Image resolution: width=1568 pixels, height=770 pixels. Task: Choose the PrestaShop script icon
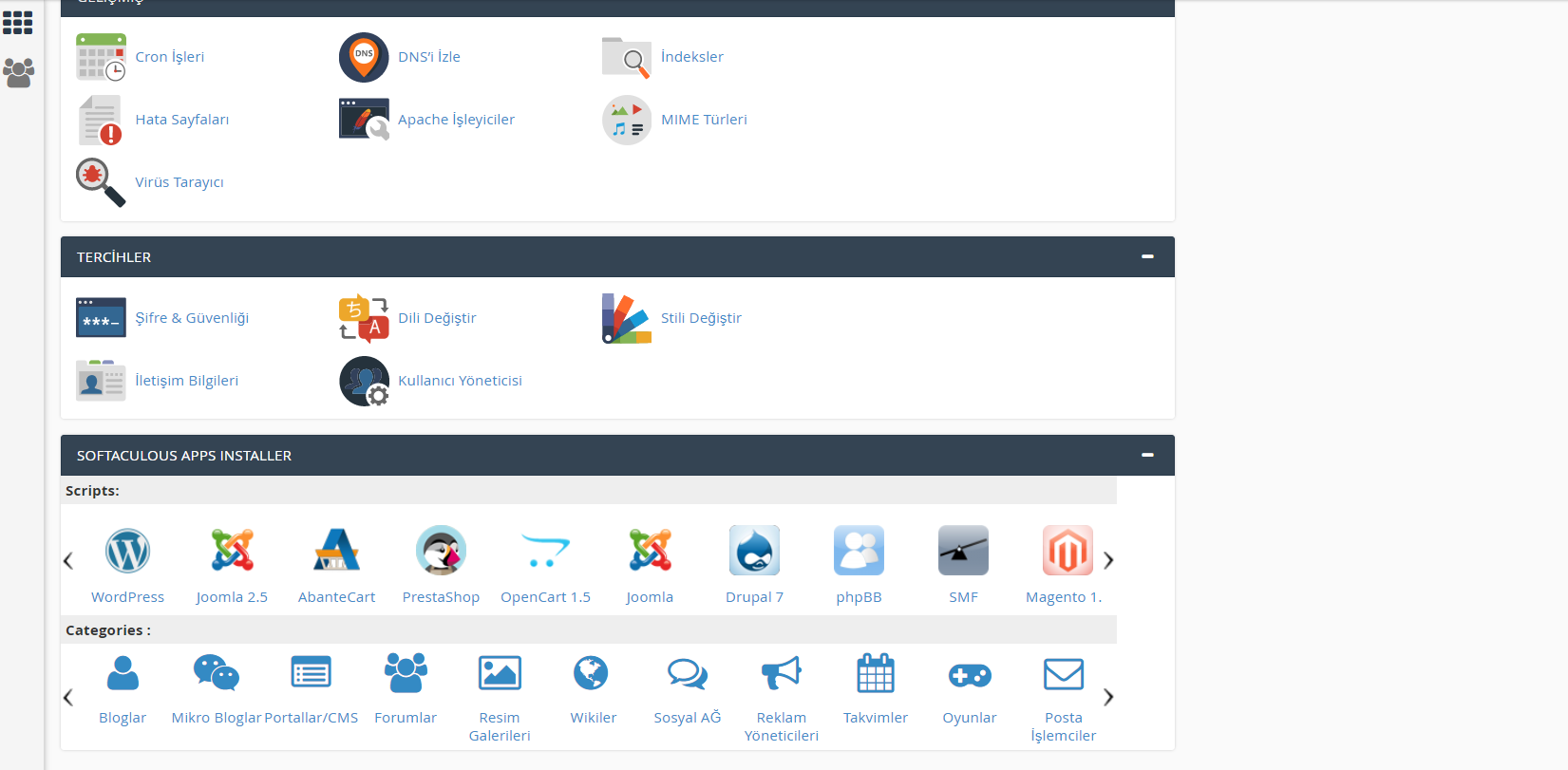[x=441, y=551]
